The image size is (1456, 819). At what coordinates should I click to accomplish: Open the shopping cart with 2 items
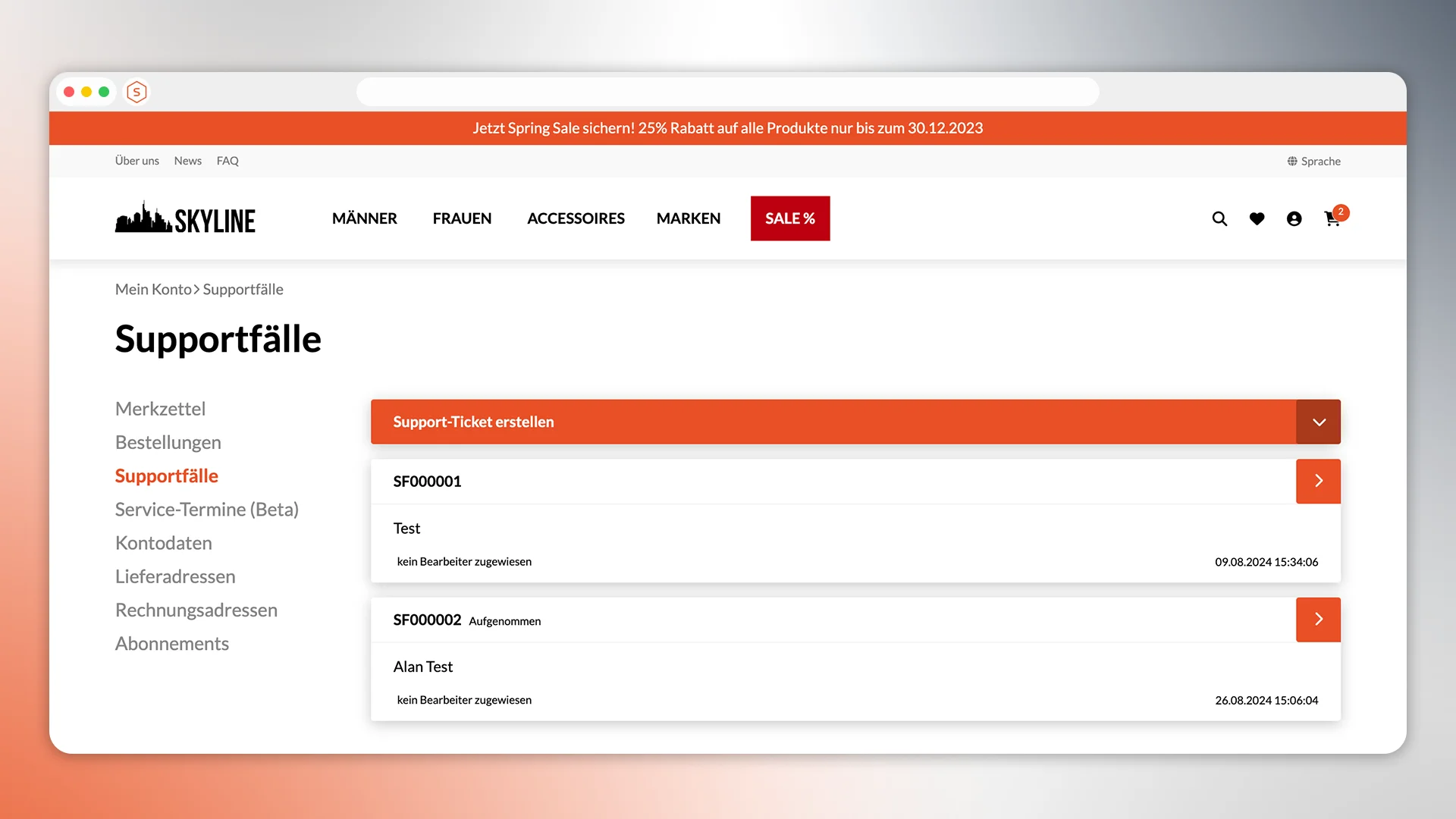pyautogui.click(x=1332, y=220)
